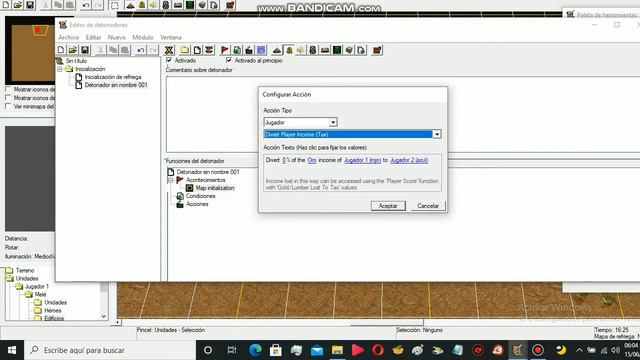Image resolution: width=640 pixels, height=360 pixels.
Task: Add a new condition toolbar icon
Action: click(237, 50)
